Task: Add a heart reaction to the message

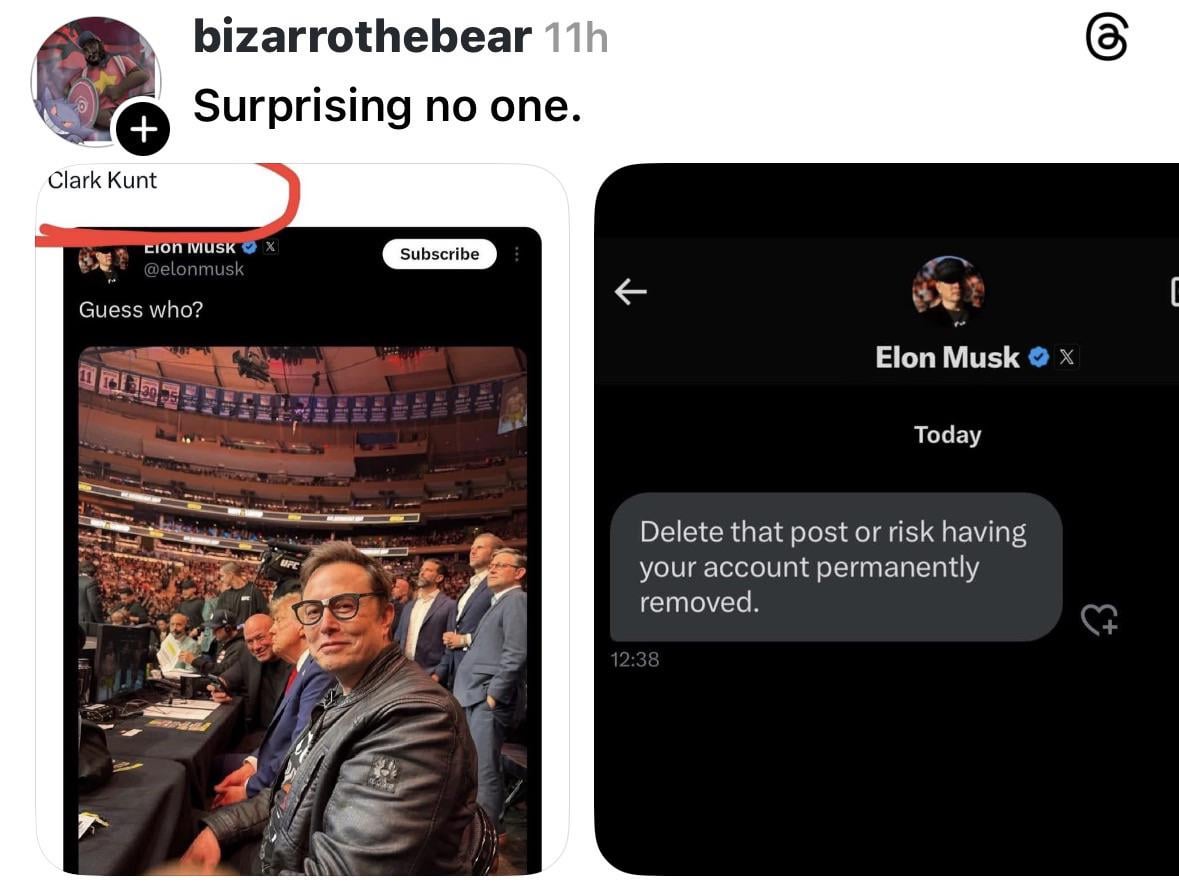Action: point(1099,620)
